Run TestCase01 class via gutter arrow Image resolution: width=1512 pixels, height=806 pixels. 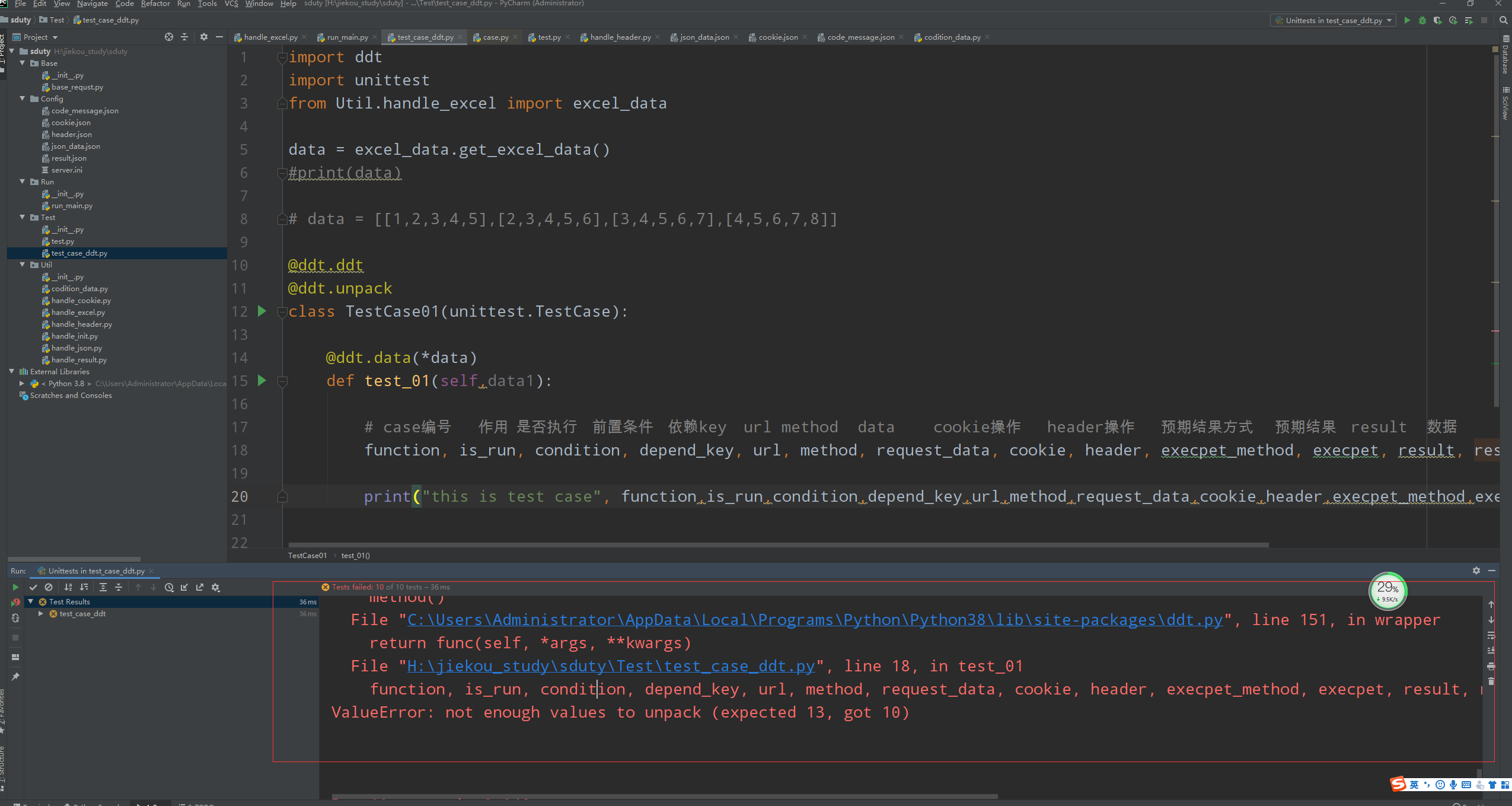pyautogui.click(x=262, y=311)
